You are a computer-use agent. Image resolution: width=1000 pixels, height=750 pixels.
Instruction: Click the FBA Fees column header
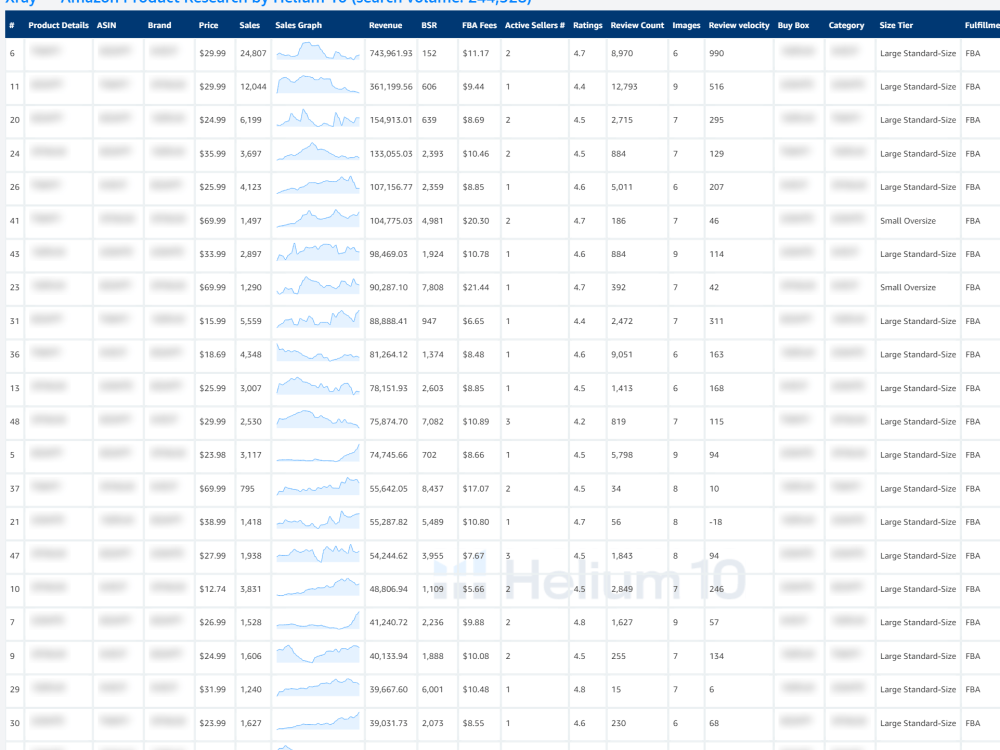[x=479, y=26]
